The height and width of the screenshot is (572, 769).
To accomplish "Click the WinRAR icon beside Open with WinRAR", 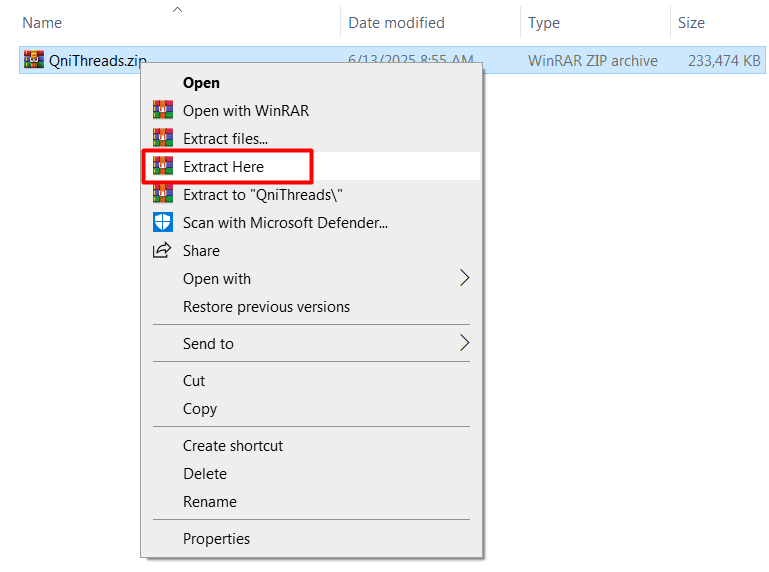I will 162,110.
